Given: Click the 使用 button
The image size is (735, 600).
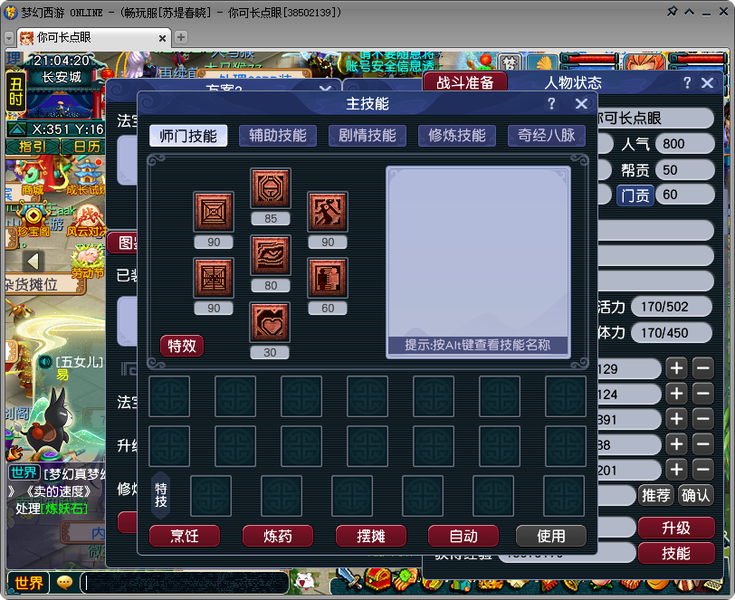Looking at the screenshot, I should [x=551, y=536].
